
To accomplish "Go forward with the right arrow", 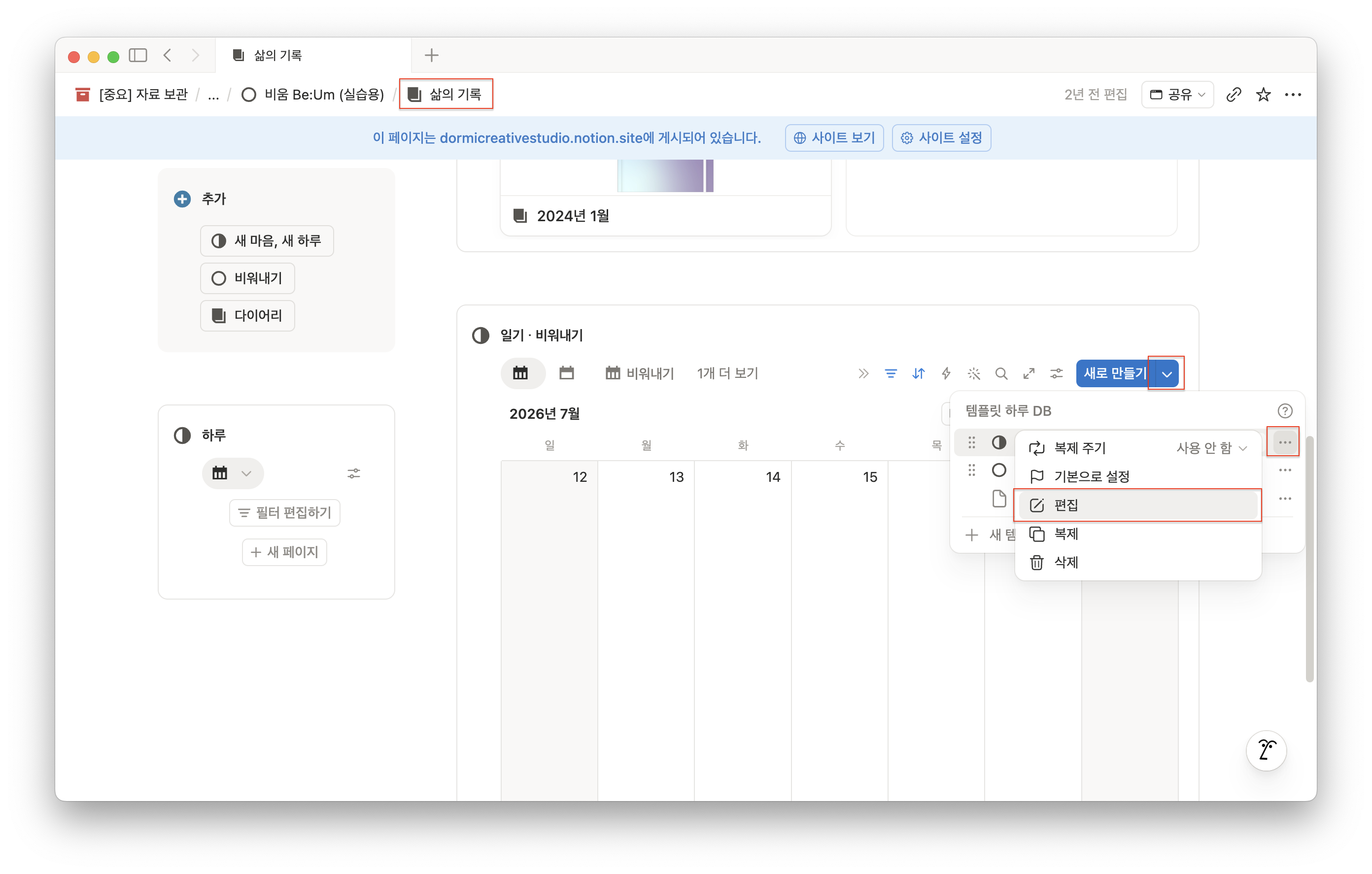I will (x=196, y=55).
